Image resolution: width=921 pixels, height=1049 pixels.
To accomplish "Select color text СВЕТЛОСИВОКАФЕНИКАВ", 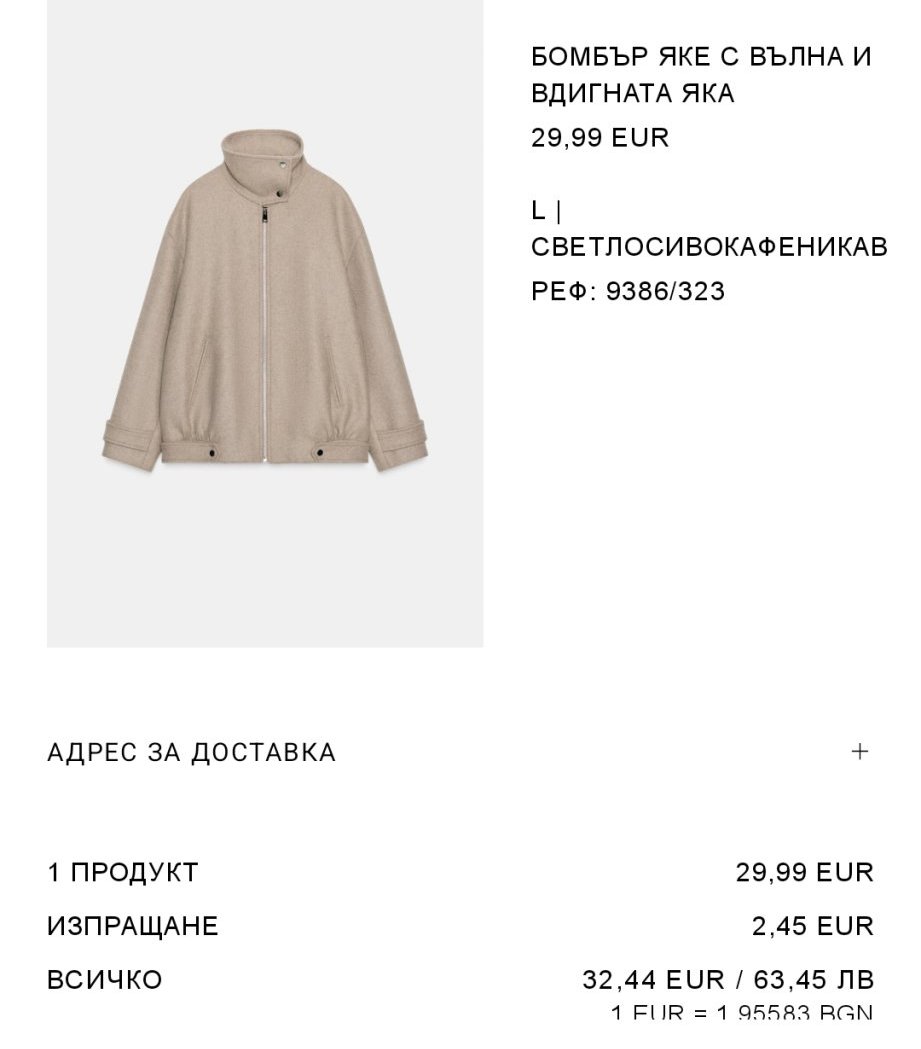I will point(709,247).
